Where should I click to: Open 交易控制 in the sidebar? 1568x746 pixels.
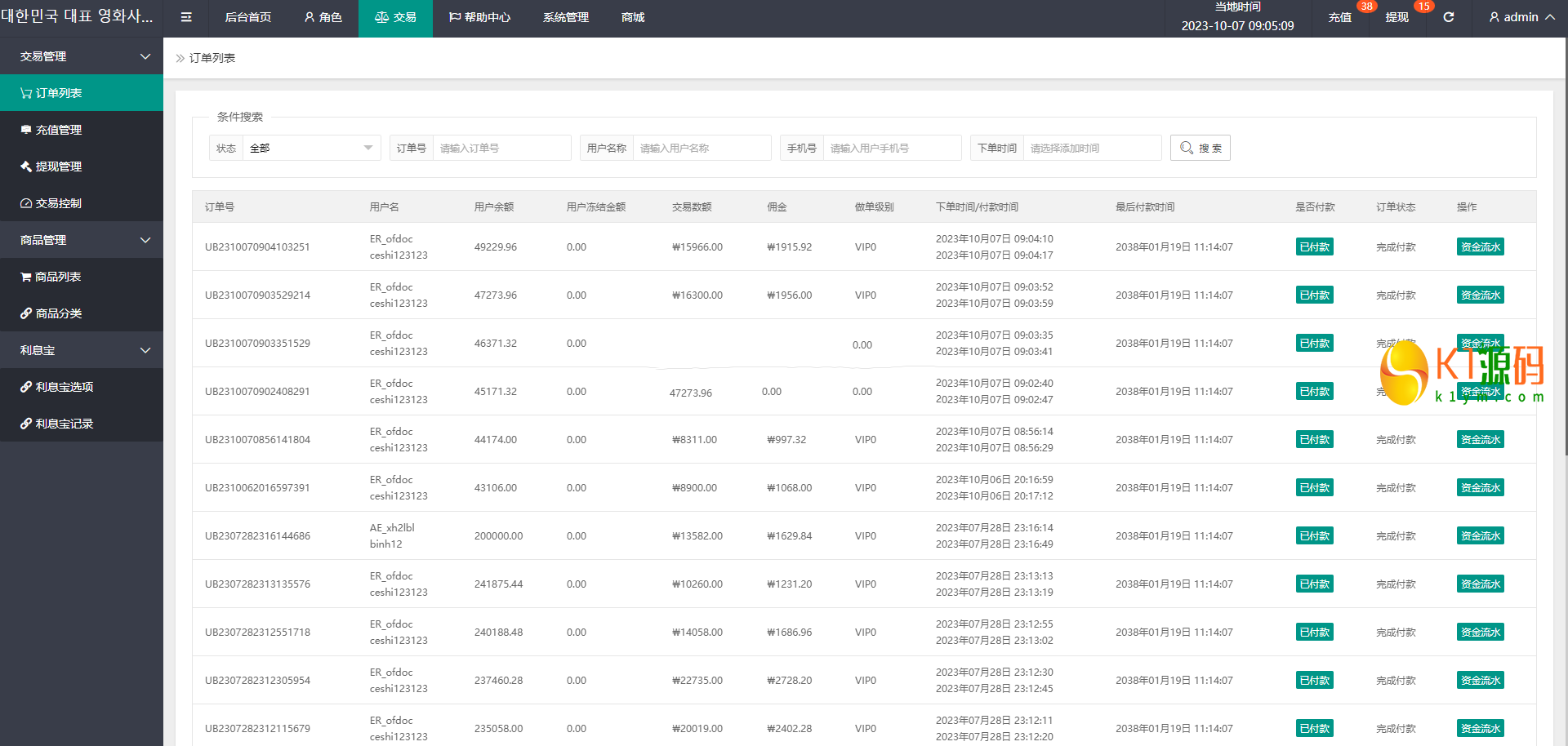[58, 203]
